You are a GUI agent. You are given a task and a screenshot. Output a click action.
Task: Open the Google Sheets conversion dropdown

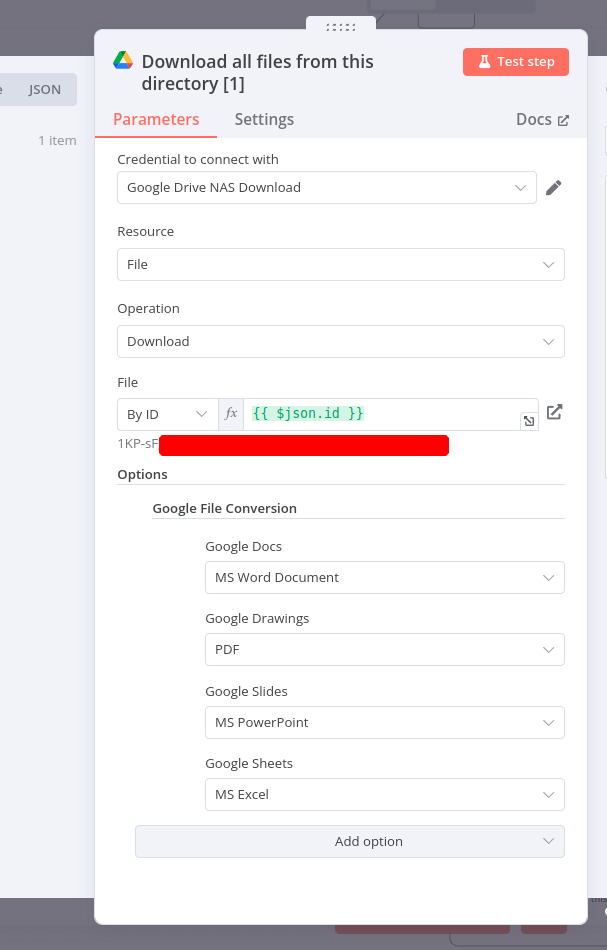384,794
